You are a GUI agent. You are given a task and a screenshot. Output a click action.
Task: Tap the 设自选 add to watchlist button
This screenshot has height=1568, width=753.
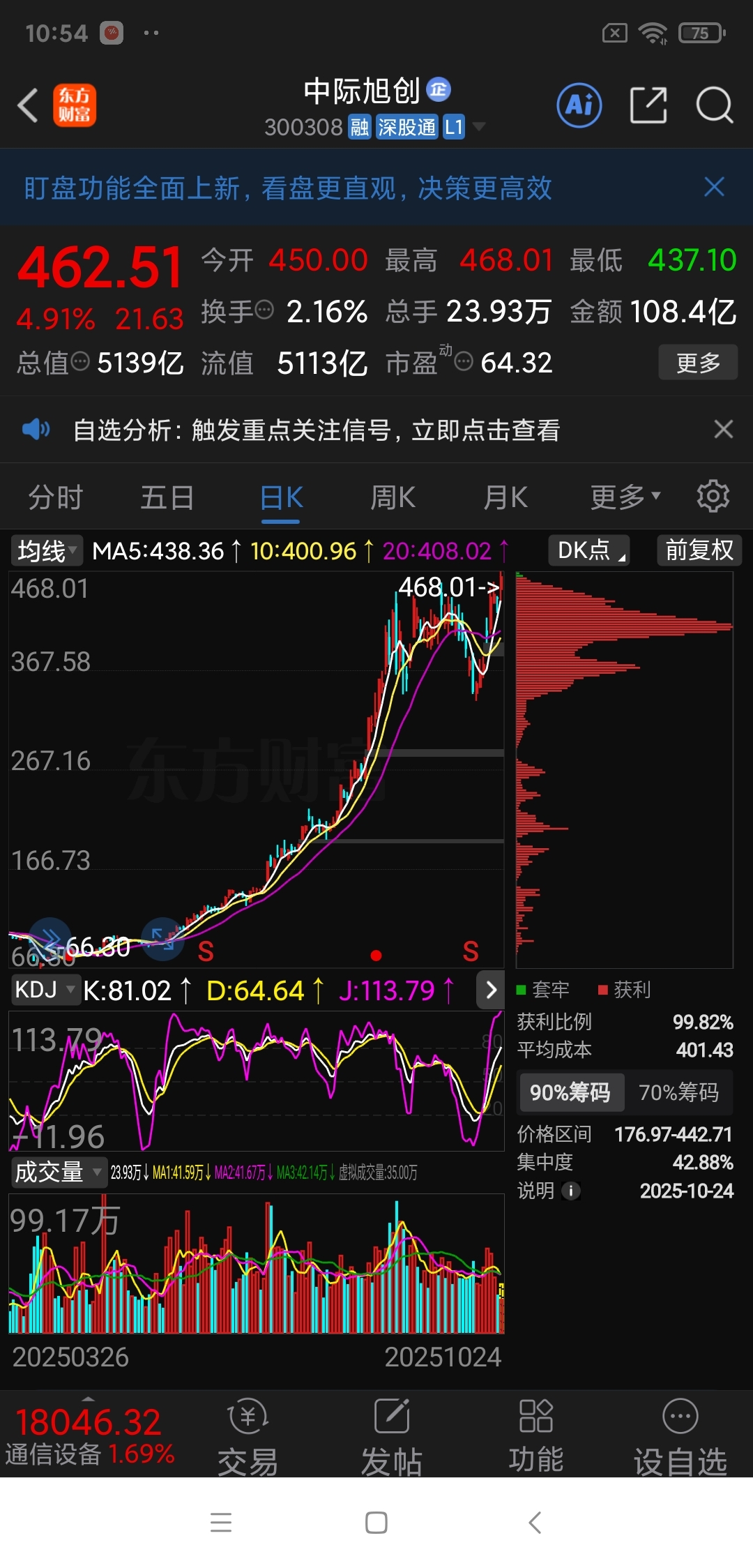[680, 1437]
